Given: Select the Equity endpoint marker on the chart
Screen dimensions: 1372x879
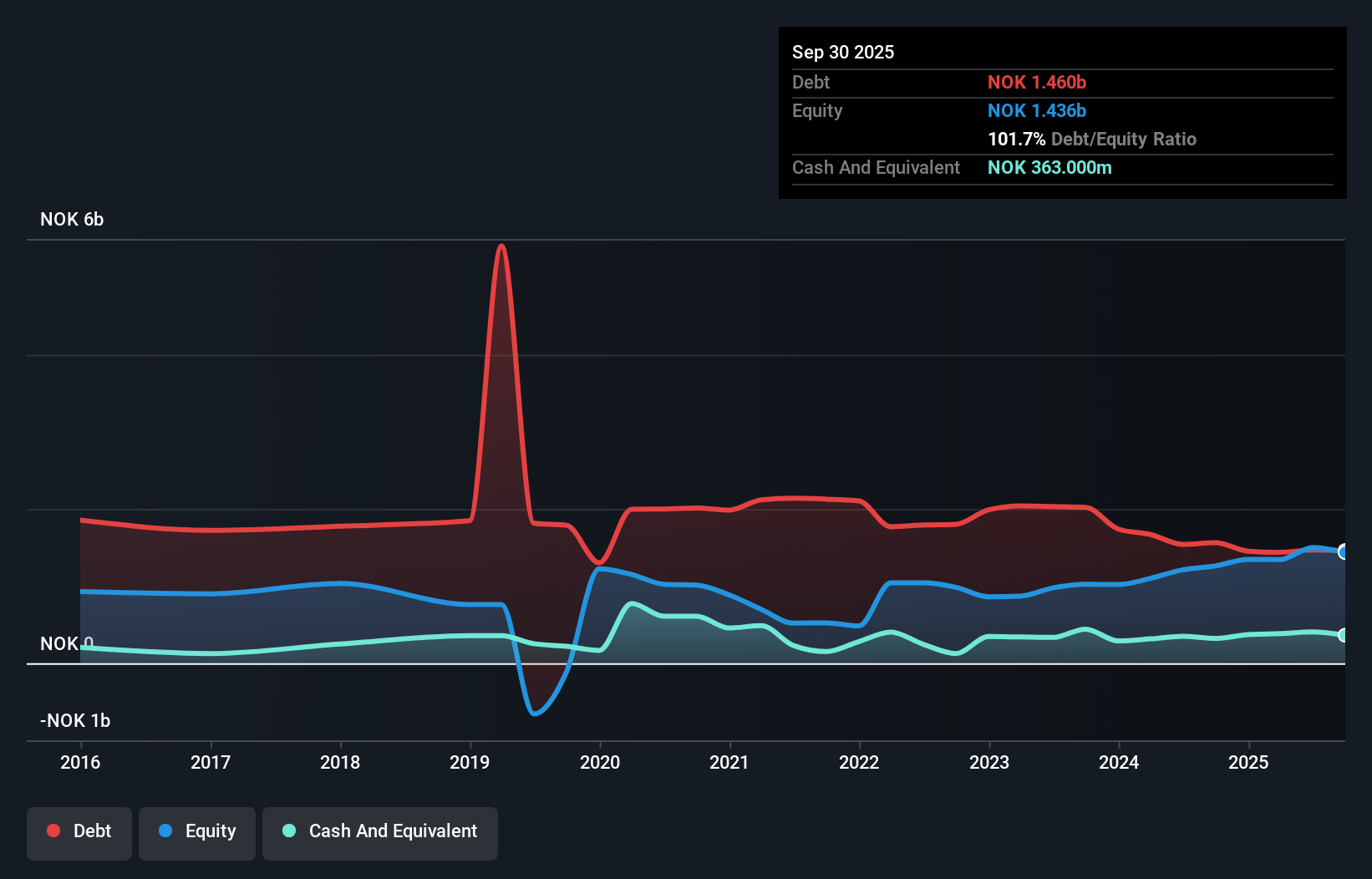Looking at the screenshot, I should [1342, 552].
